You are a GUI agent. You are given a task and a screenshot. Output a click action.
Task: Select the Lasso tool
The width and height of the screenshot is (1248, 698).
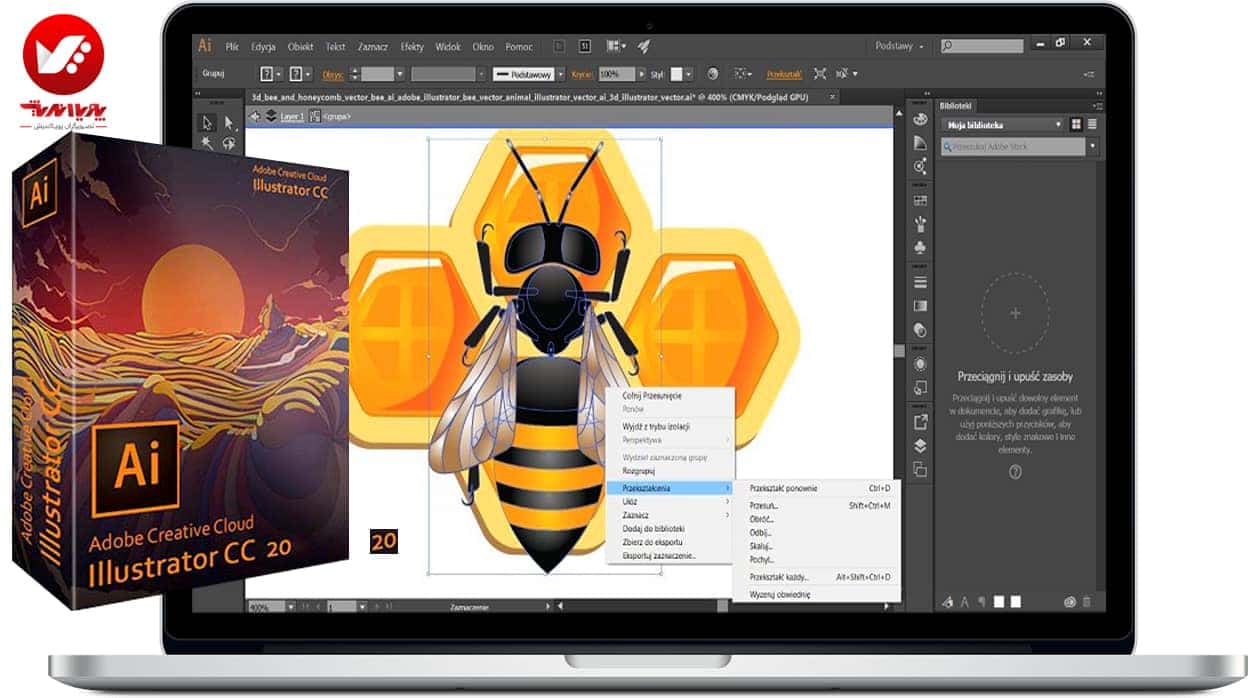[x=228, y=143]
